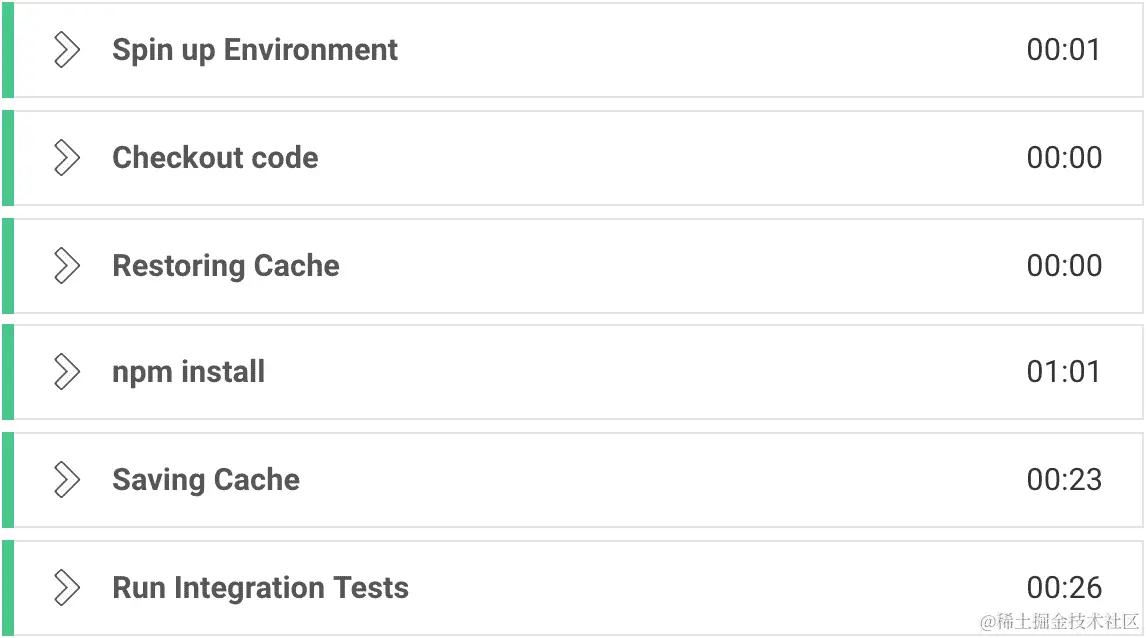Click the 00:00 duration for Checkout code
Viewport: 1146px width, 638px height.
coord(1064,158)
